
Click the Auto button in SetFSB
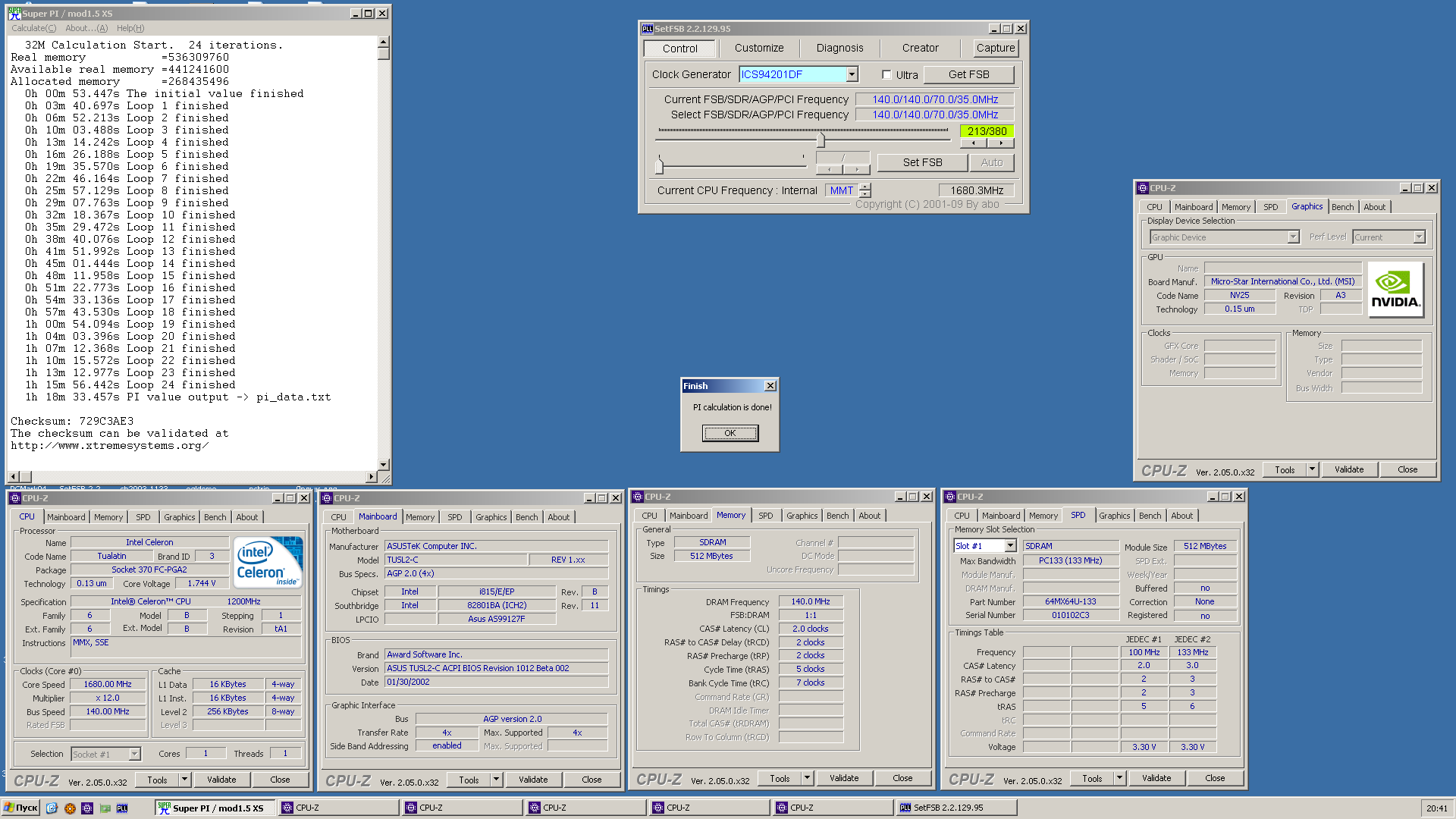(991, 162)
